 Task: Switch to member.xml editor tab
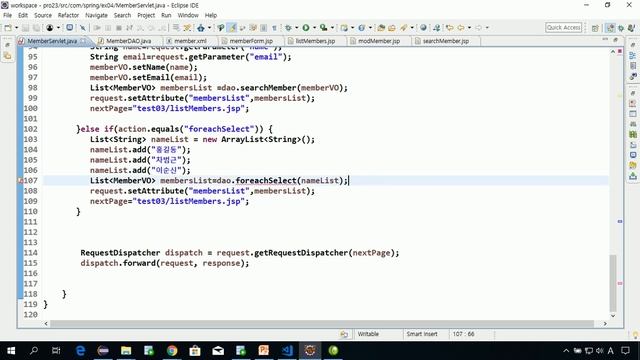pyautogui.click(x=190, y=41)
